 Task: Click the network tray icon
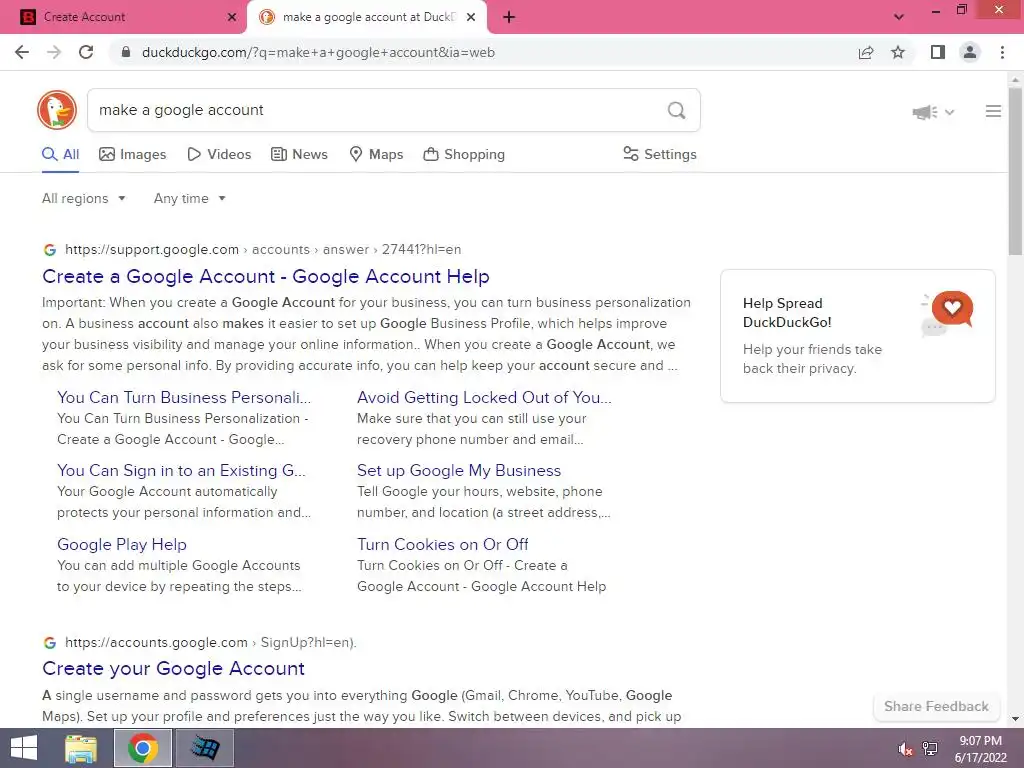(930, 748)
